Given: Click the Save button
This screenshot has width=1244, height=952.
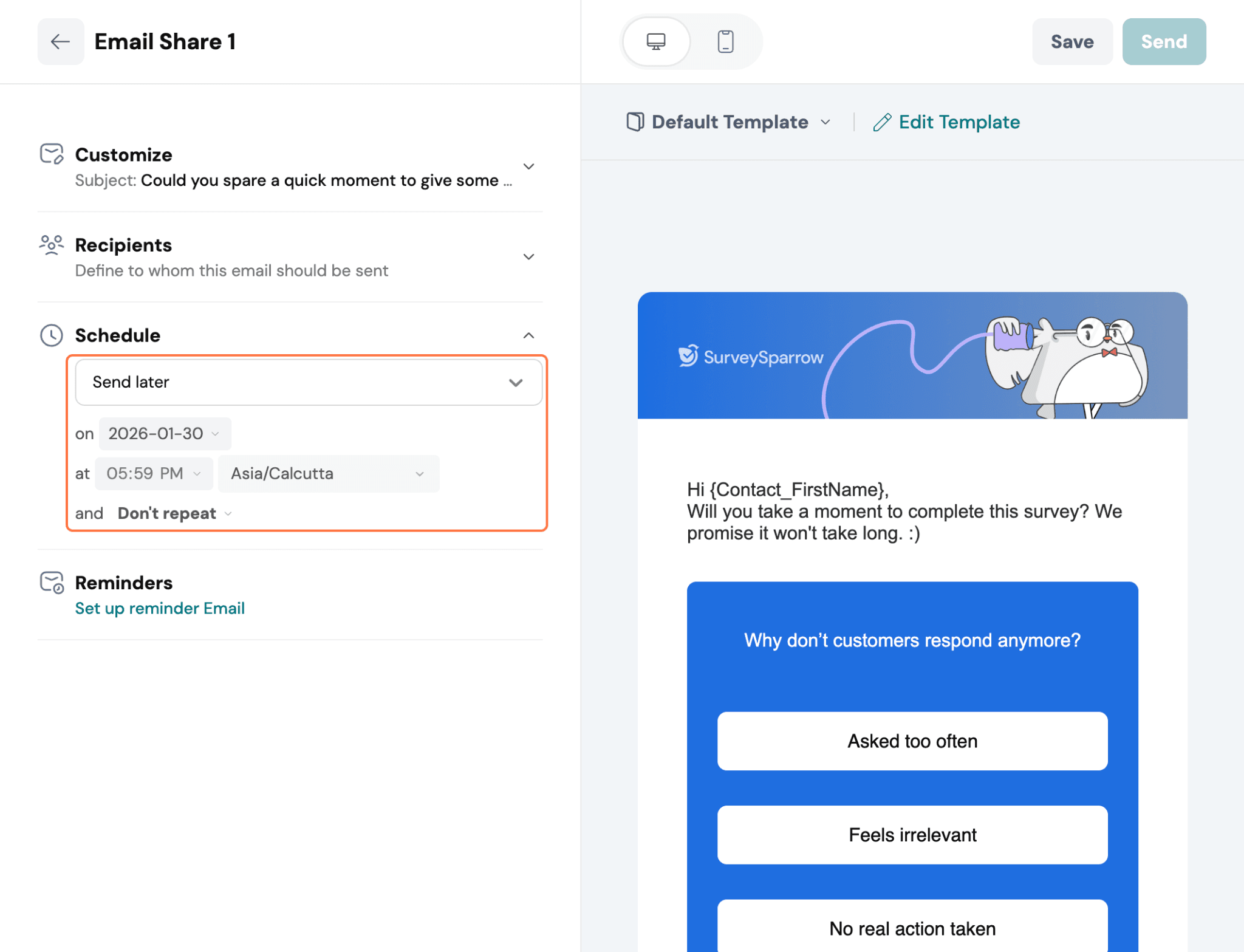Looking at the screenshot, I should (x=1072, y=42).
